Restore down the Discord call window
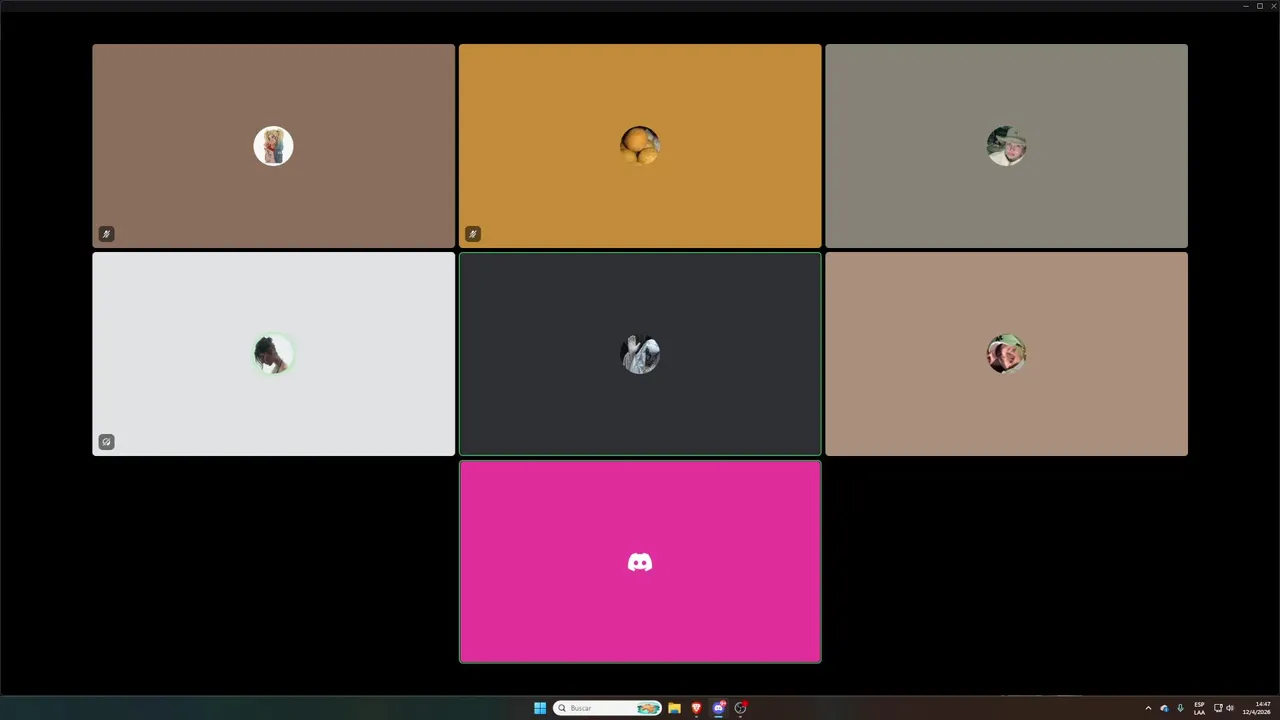 pos(1259,6)
